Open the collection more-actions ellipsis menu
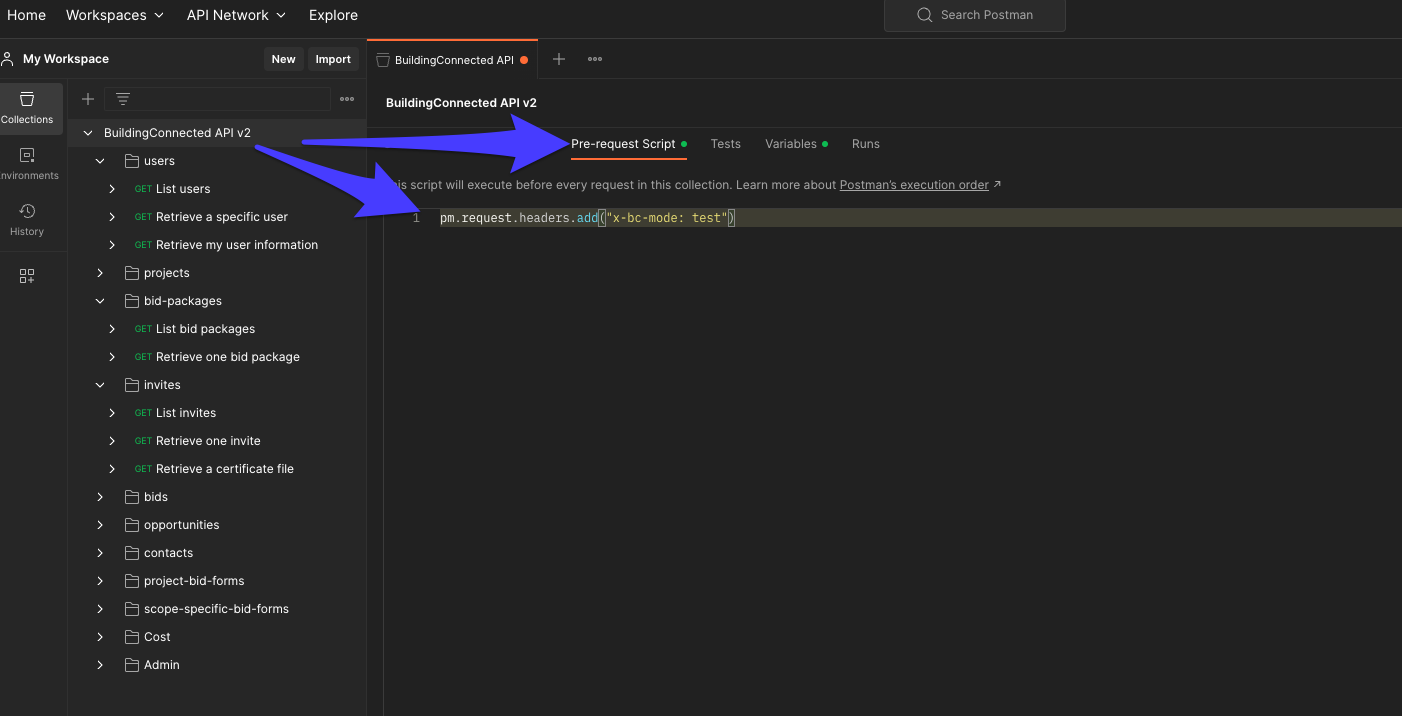 pyautogui.click(x=346, y=99)
